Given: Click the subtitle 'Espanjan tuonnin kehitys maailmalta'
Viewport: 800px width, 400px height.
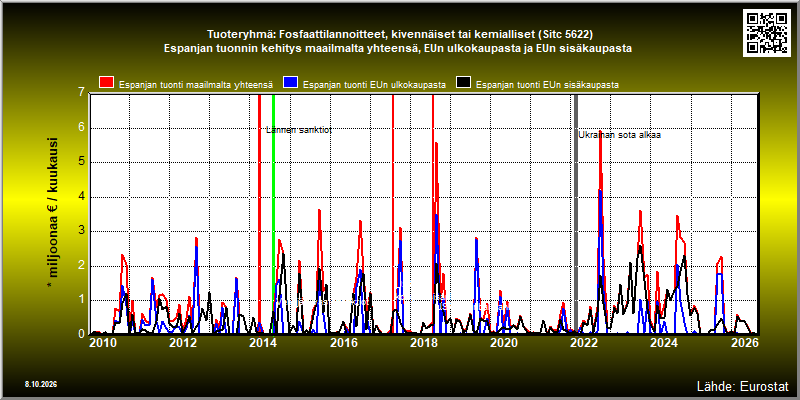Looking at the screenshot, I should click(x=399, y=49).
